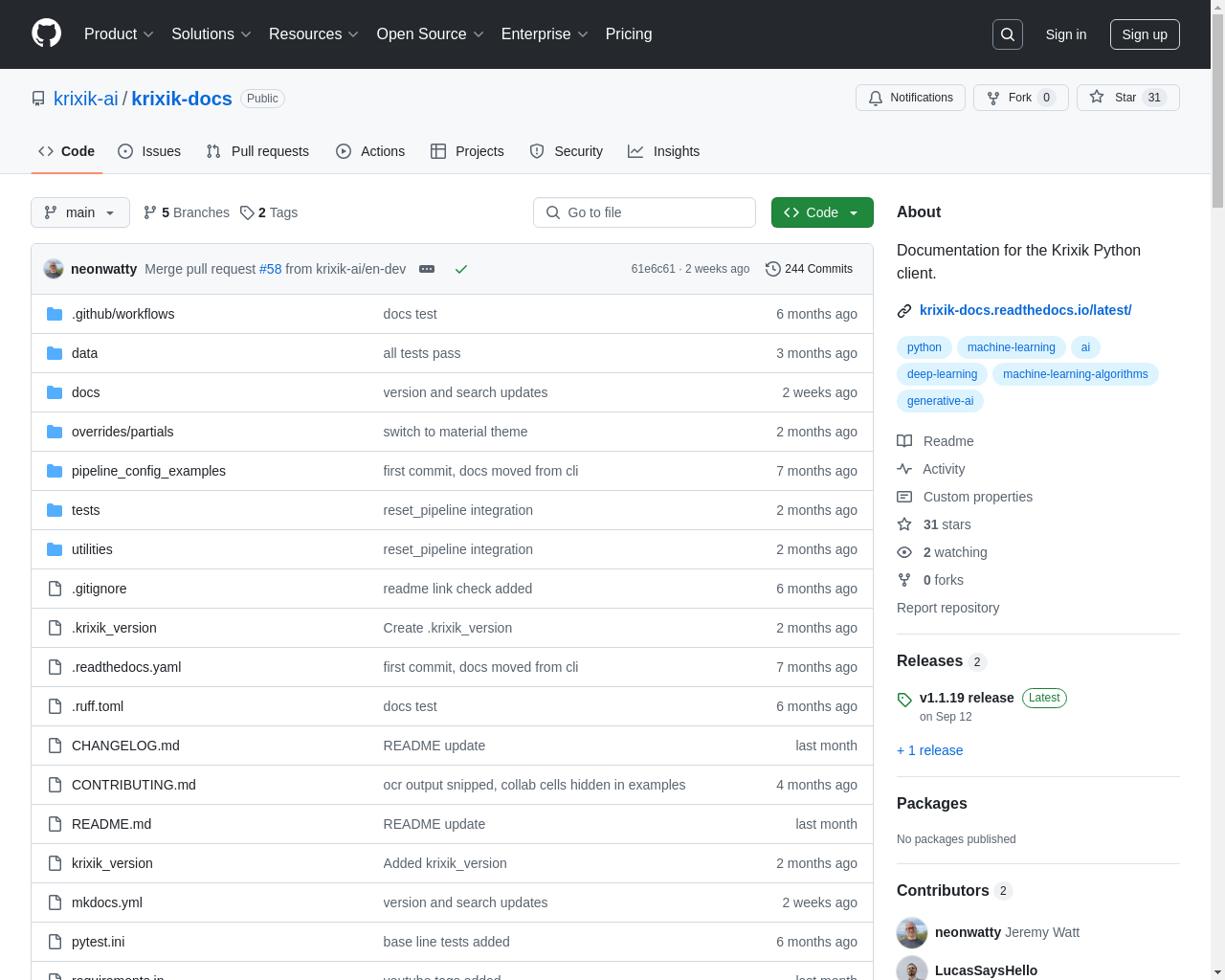
Task: Click the Star icon button
Action: tap(1097, 97)
